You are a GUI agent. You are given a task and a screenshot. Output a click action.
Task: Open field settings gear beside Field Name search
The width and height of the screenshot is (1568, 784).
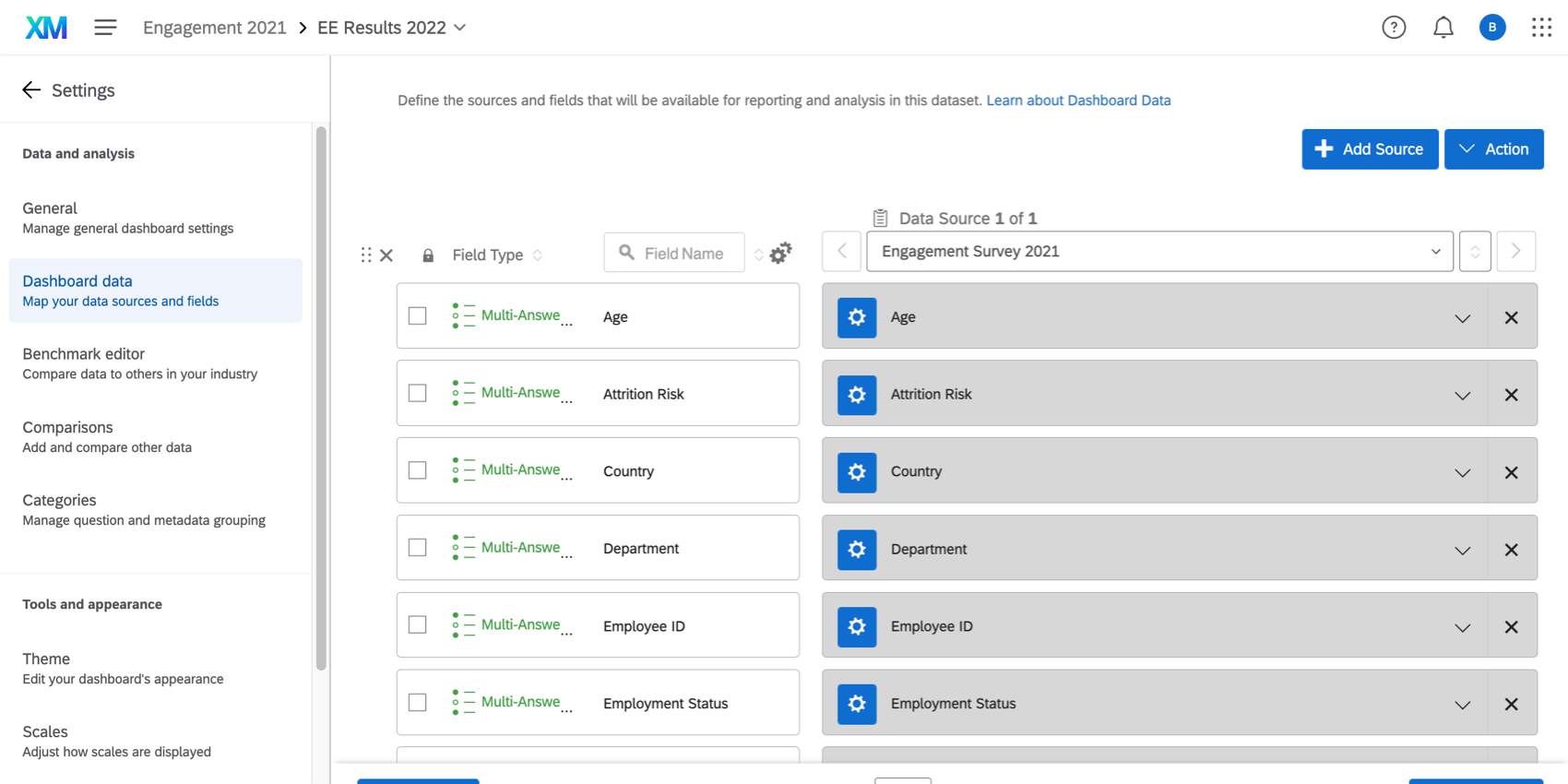pos(780,254)
